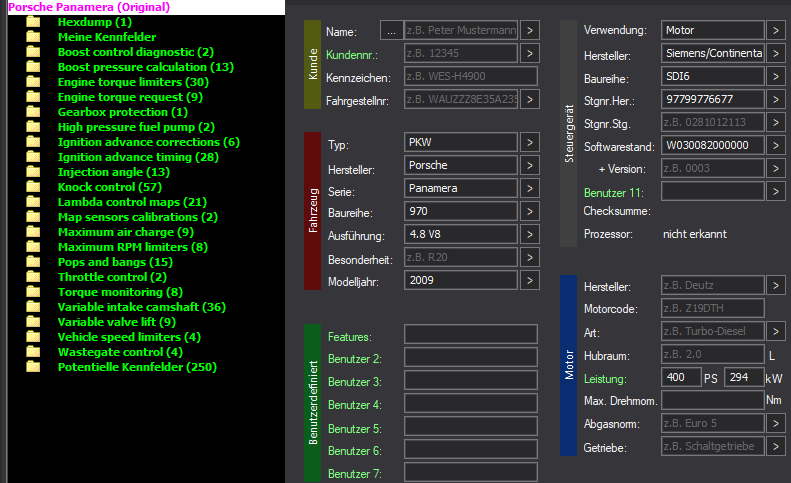
Task: Click the green Benutzer 11 label
Action: (613, 193)
